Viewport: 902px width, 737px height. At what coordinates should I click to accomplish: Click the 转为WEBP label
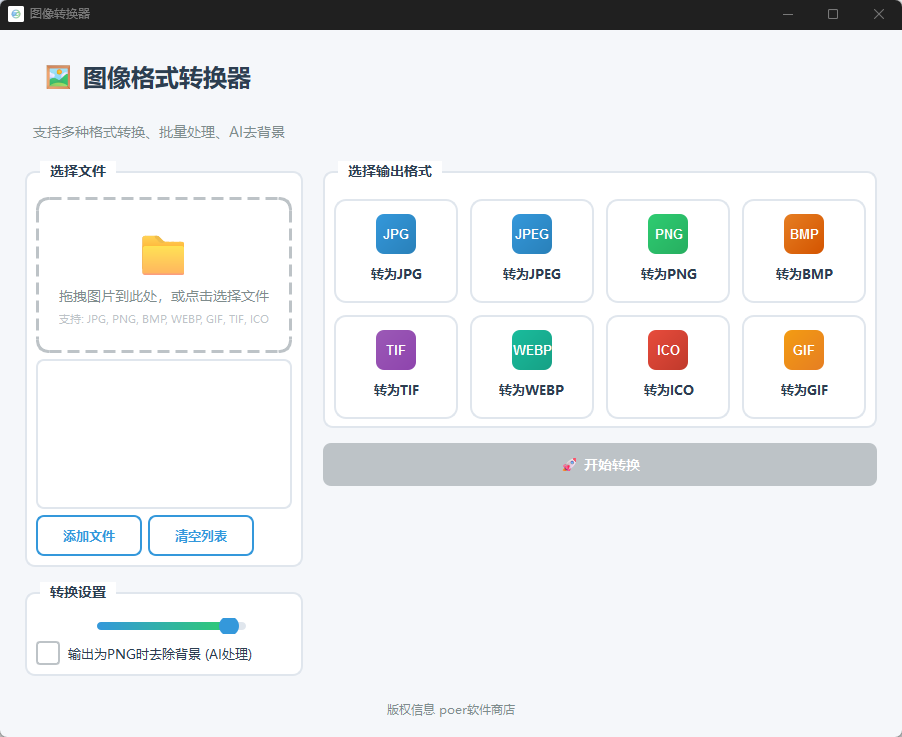click(532, 390)
